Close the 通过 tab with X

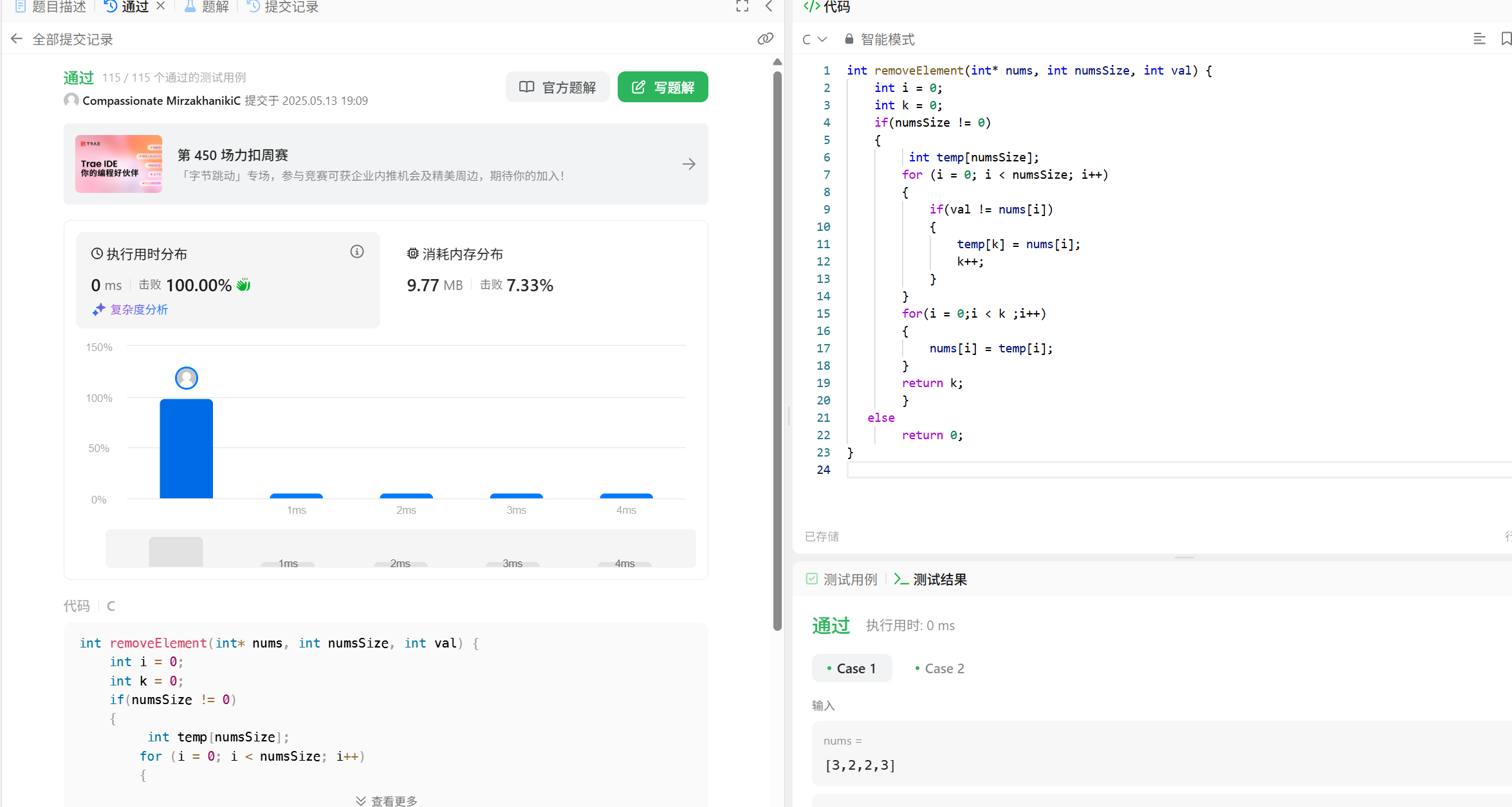click(161, 6)
